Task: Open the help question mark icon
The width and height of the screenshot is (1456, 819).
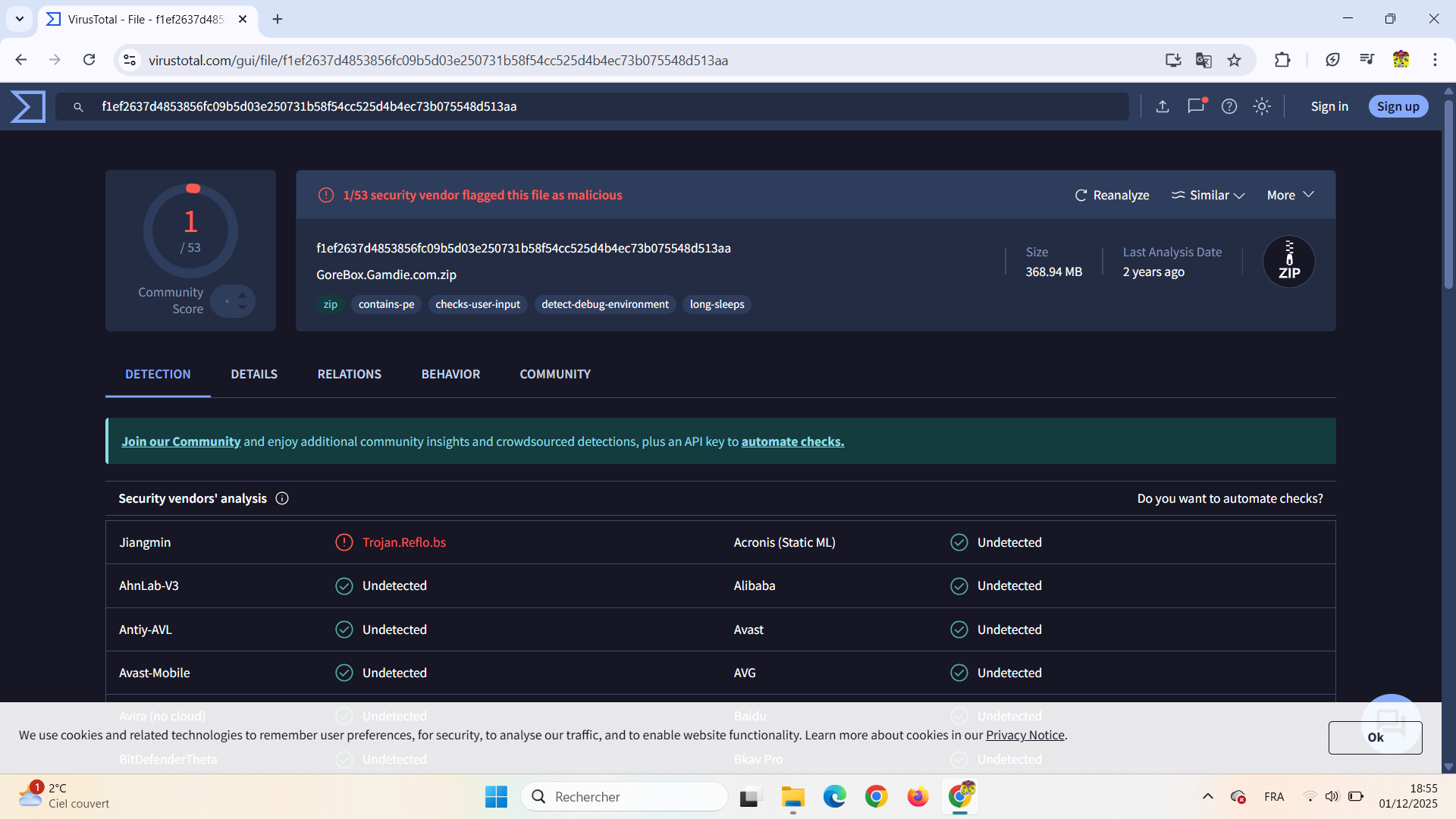Action: coord(1229,106)
